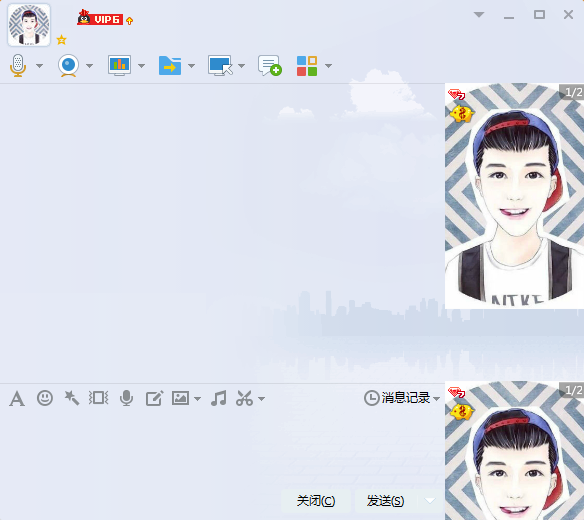Maximize the chat window
This screenshot has width=584, height=520.
[x=539, y=15]
